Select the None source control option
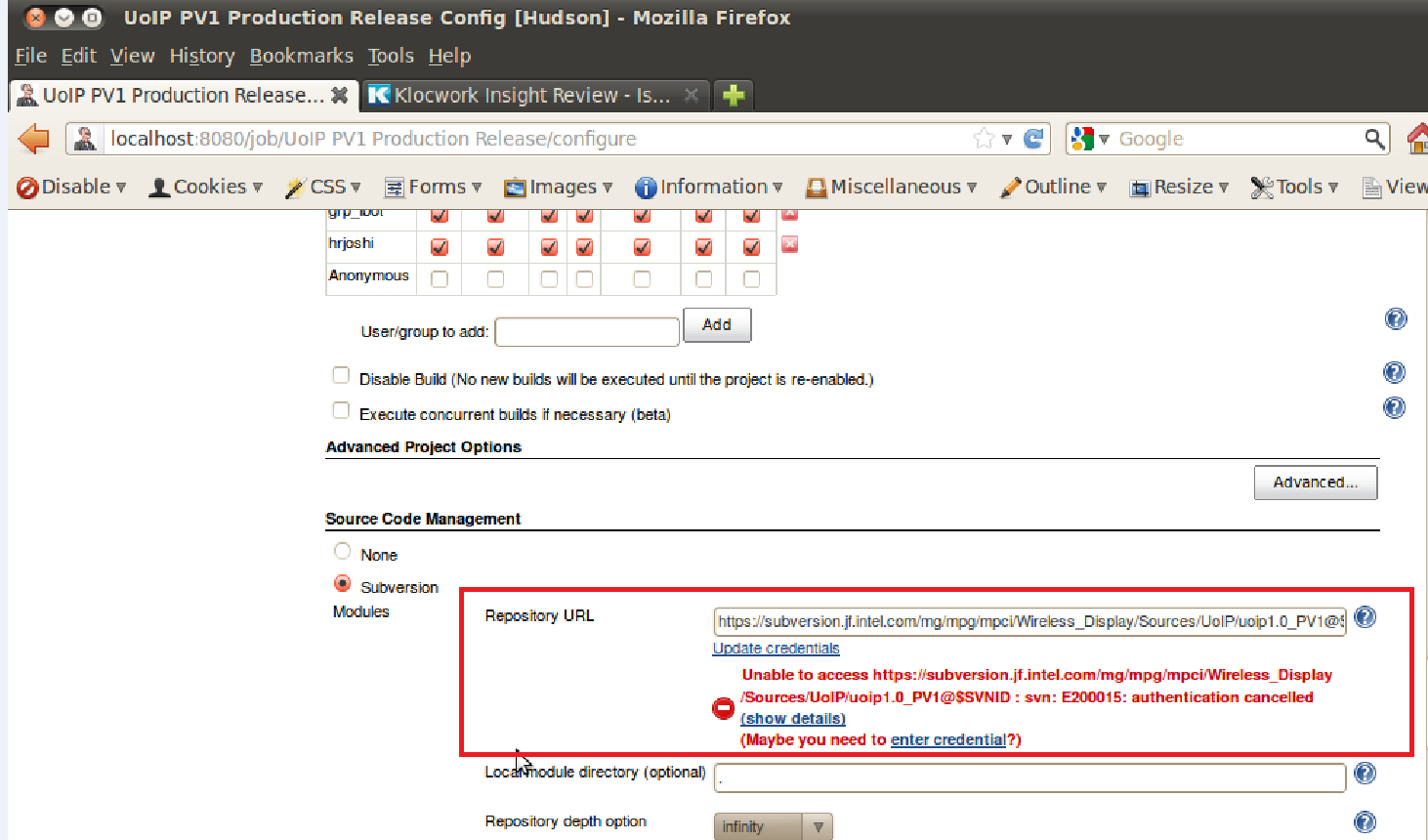 [x=342, y=551]
